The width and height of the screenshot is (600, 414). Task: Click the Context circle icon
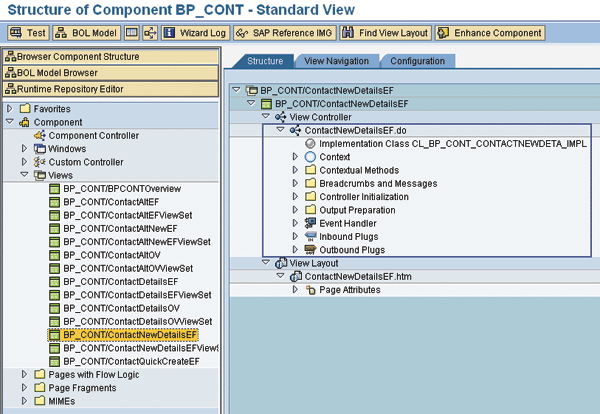click(310, 158)
